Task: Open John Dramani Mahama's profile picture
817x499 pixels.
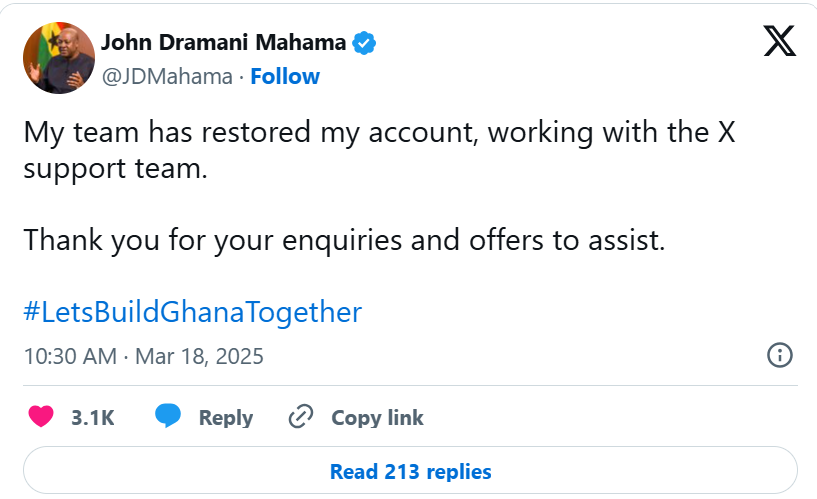Action: point(58,58)
